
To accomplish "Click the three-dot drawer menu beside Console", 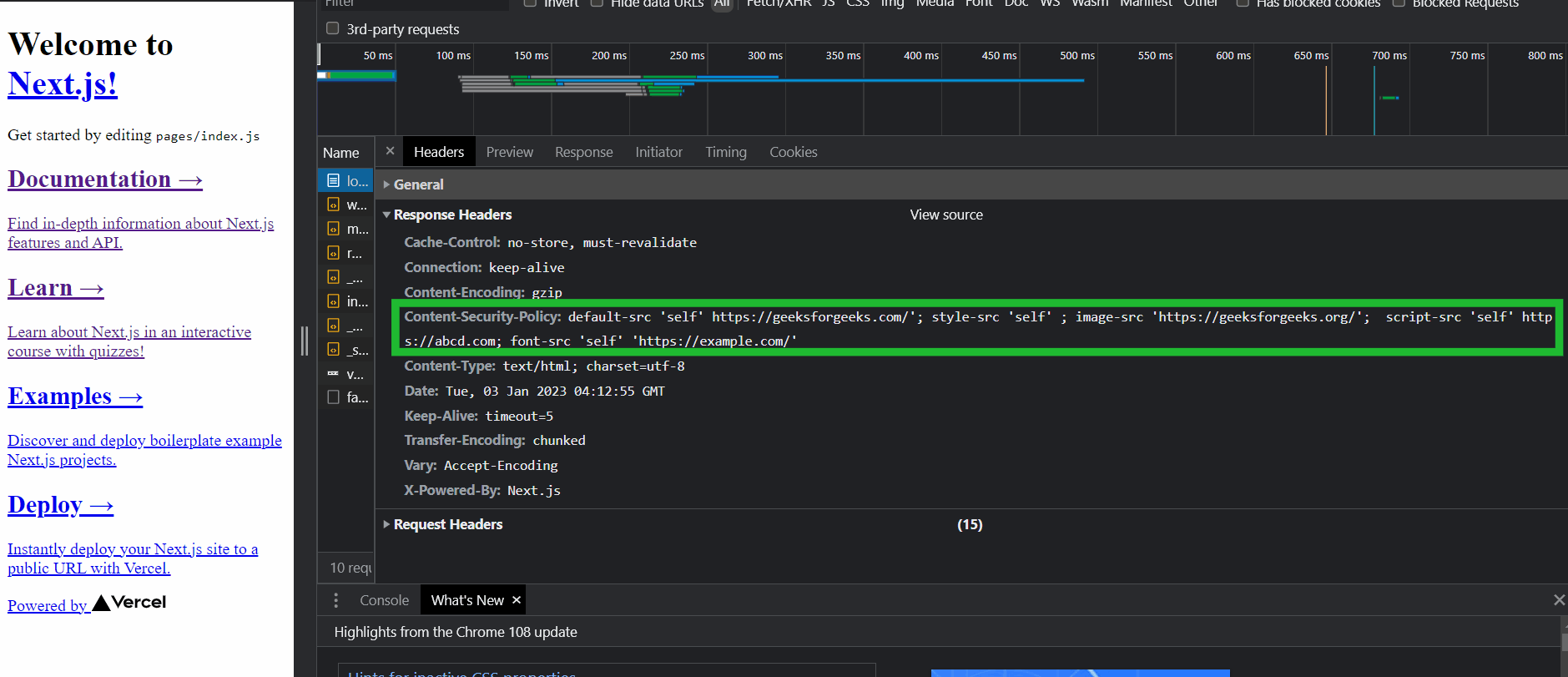I will (x=336, y=600).
